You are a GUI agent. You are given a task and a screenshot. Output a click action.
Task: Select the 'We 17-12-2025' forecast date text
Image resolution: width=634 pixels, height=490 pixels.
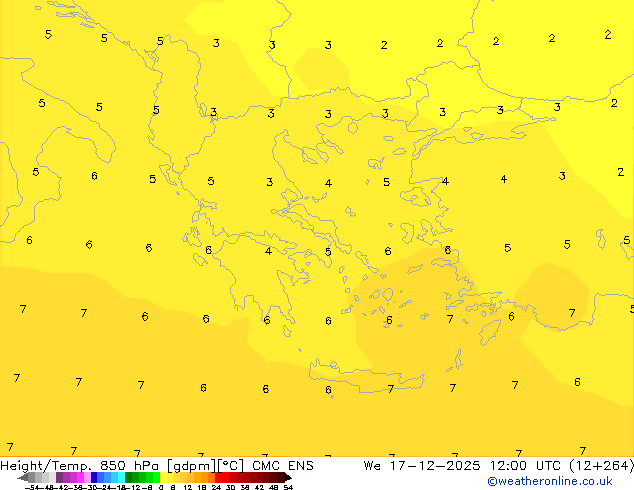[422, 466]
